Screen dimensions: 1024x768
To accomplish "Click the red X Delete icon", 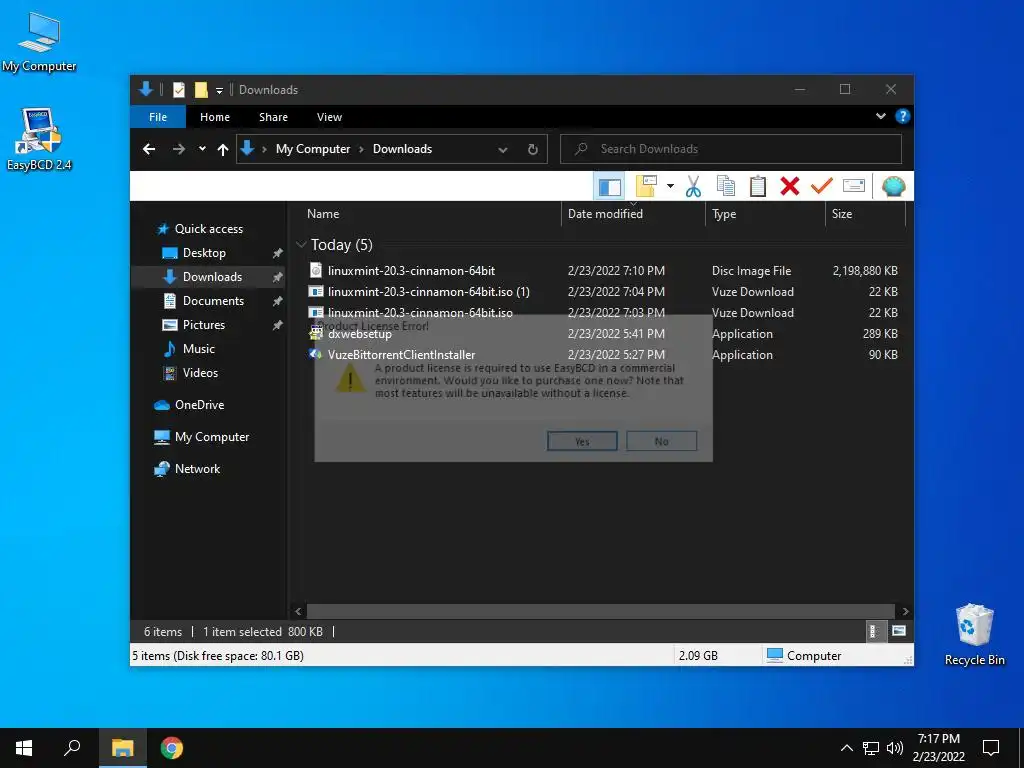I will 790,187.
